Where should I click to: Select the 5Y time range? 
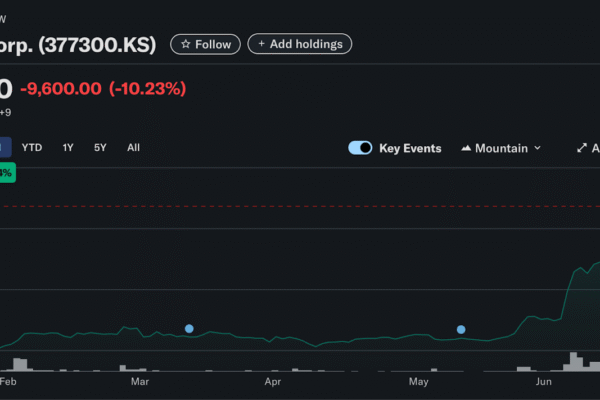(100, 148)
